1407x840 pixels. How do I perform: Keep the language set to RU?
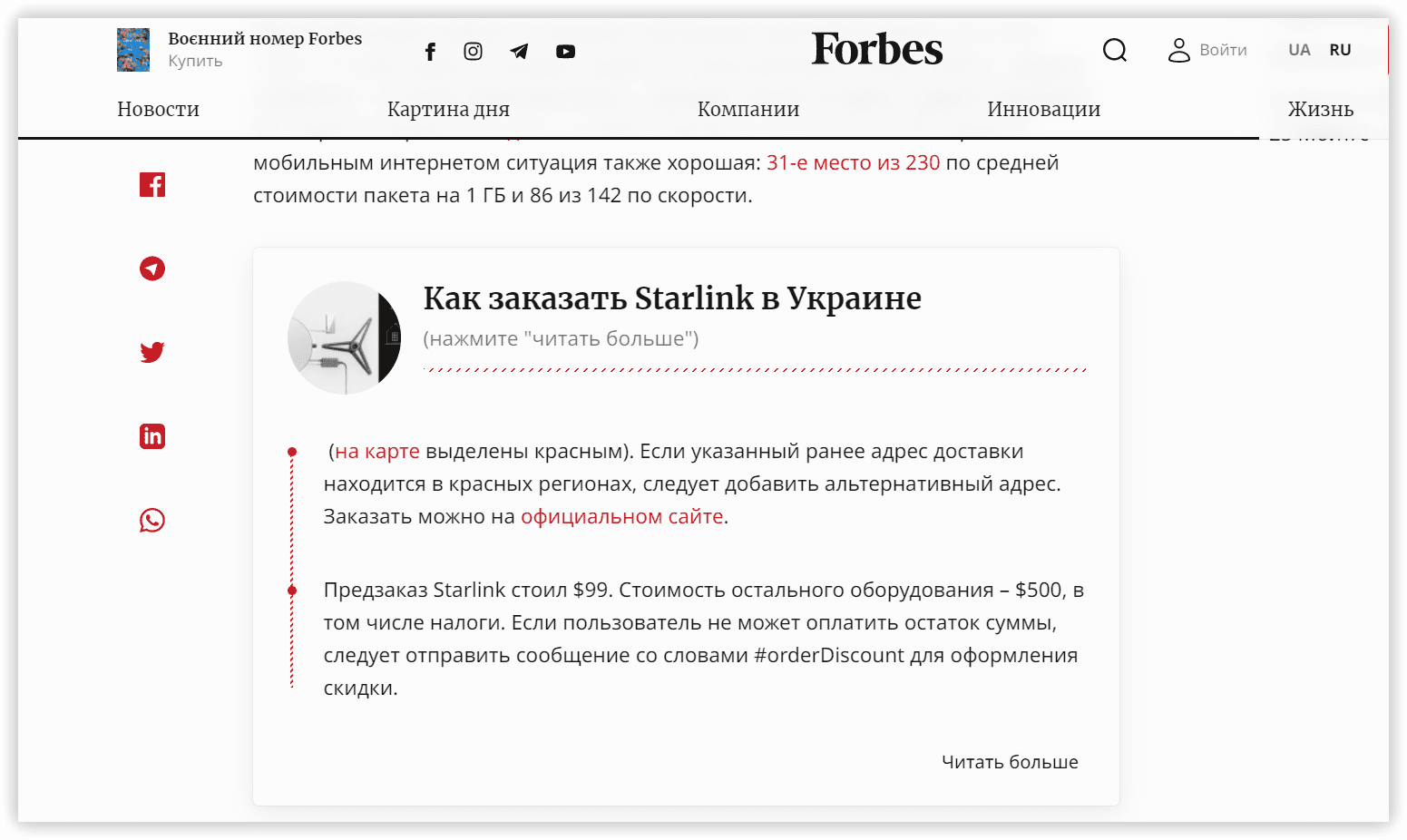pos(1341,50)
